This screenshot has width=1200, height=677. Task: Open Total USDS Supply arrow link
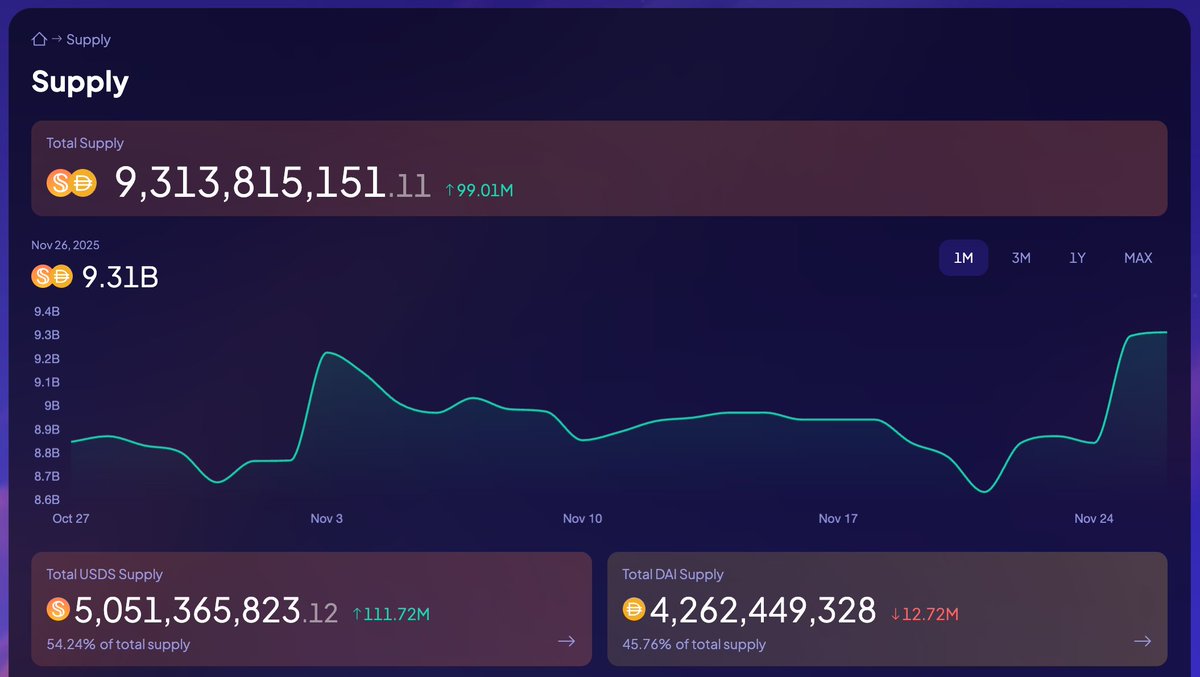click(x=566, y=641)
